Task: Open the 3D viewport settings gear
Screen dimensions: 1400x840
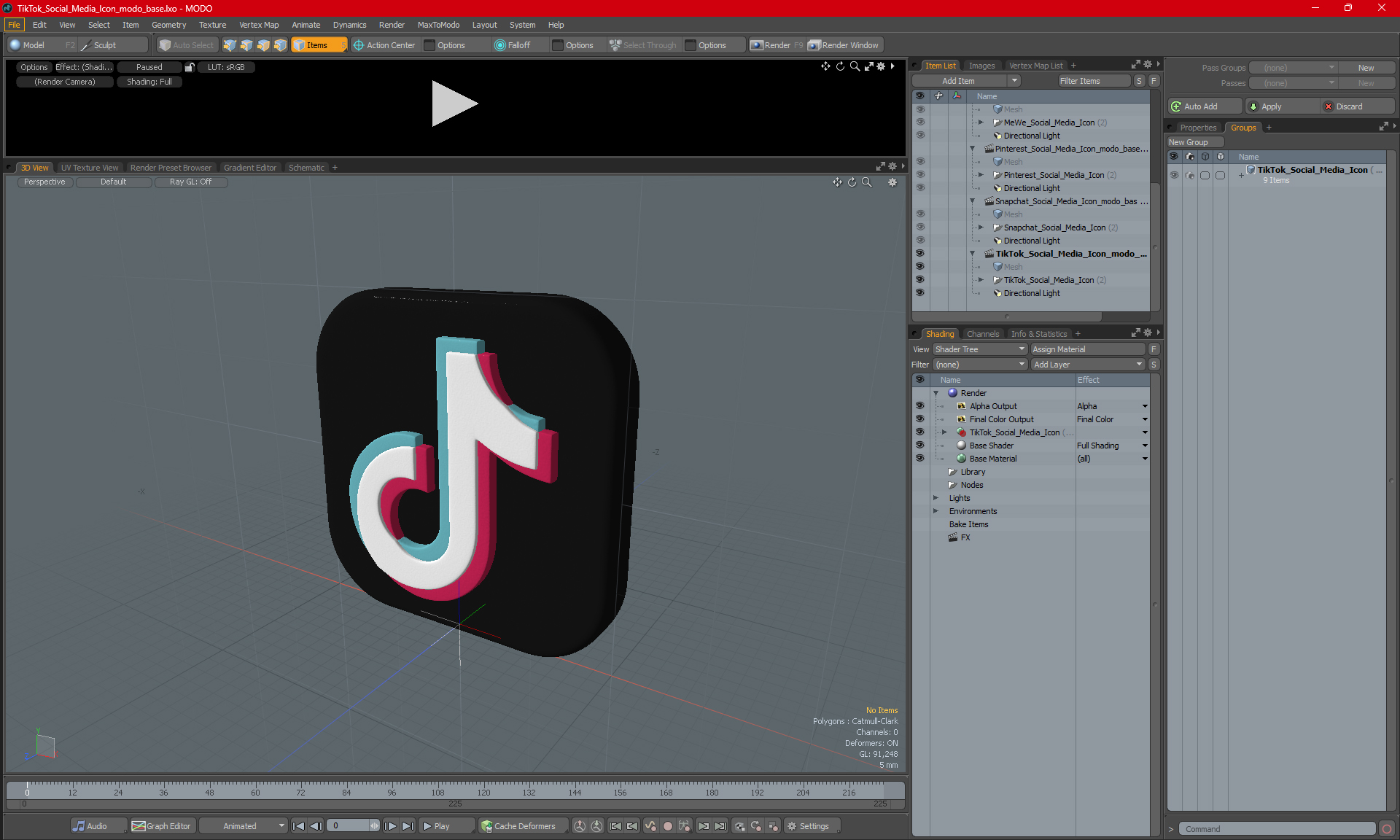Action: coord(892,182)
